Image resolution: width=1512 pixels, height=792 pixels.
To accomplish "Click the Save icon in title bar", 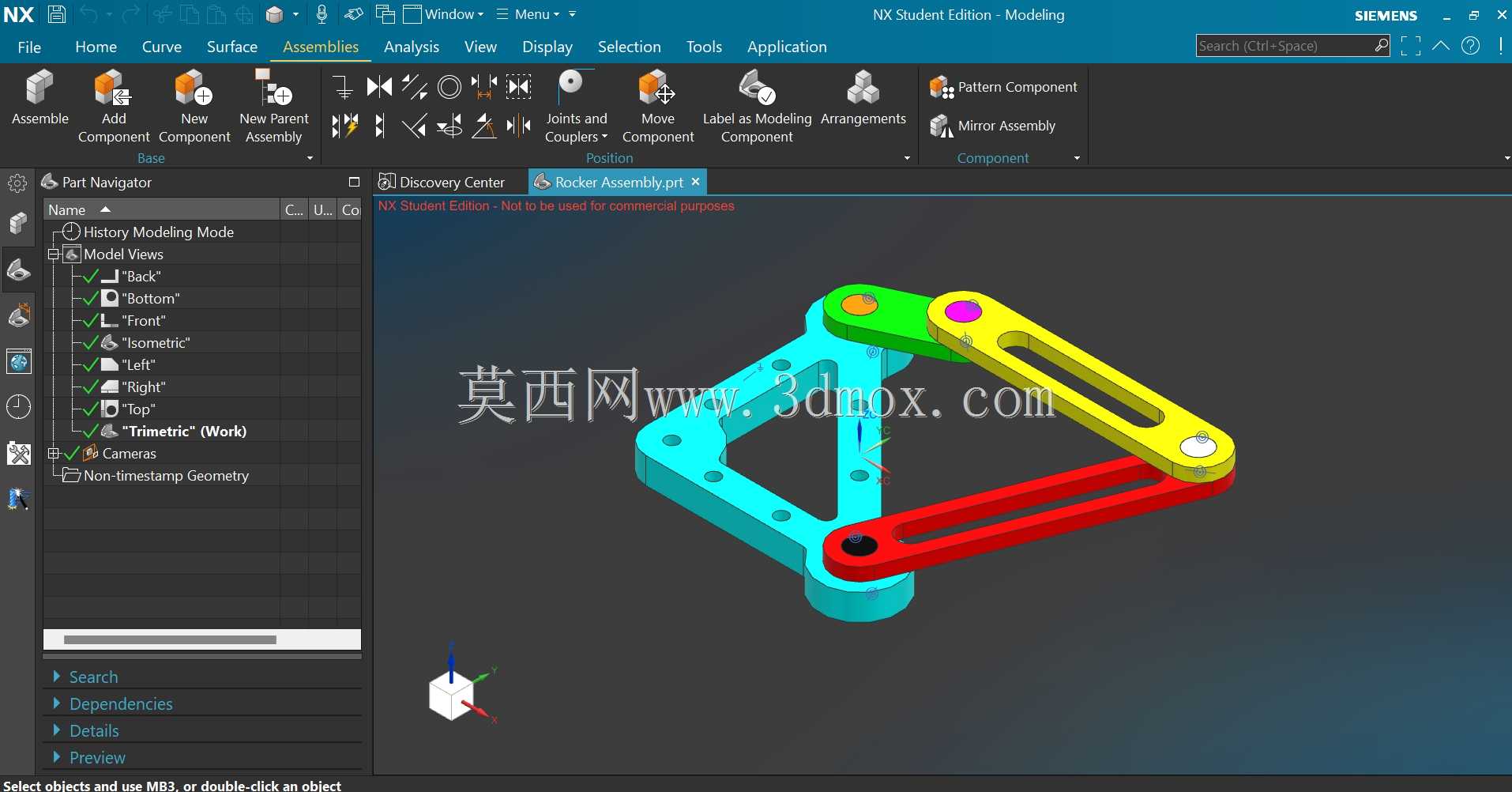I will click(x=57, y=14).
